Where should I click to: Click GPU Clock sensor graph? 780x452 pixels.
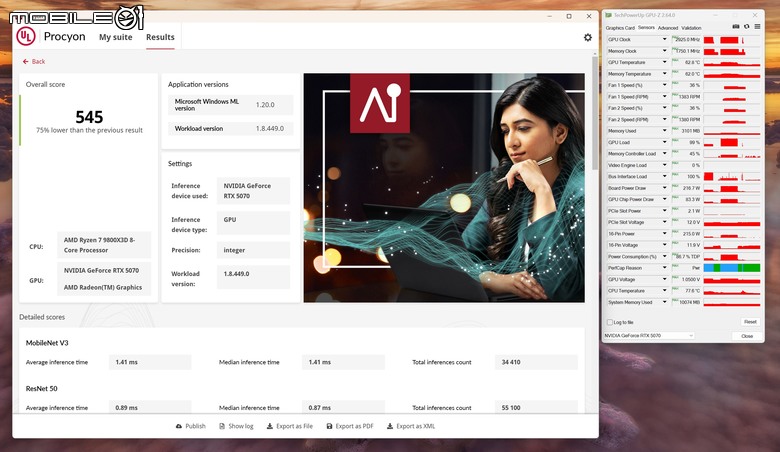click(732, 39)
